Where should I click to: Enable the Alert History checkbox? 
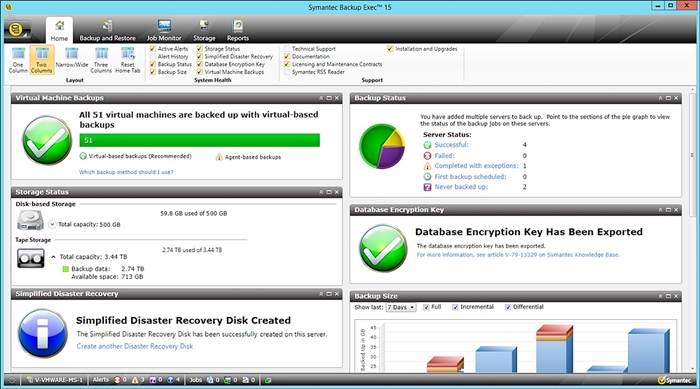[x=153, y=57]
